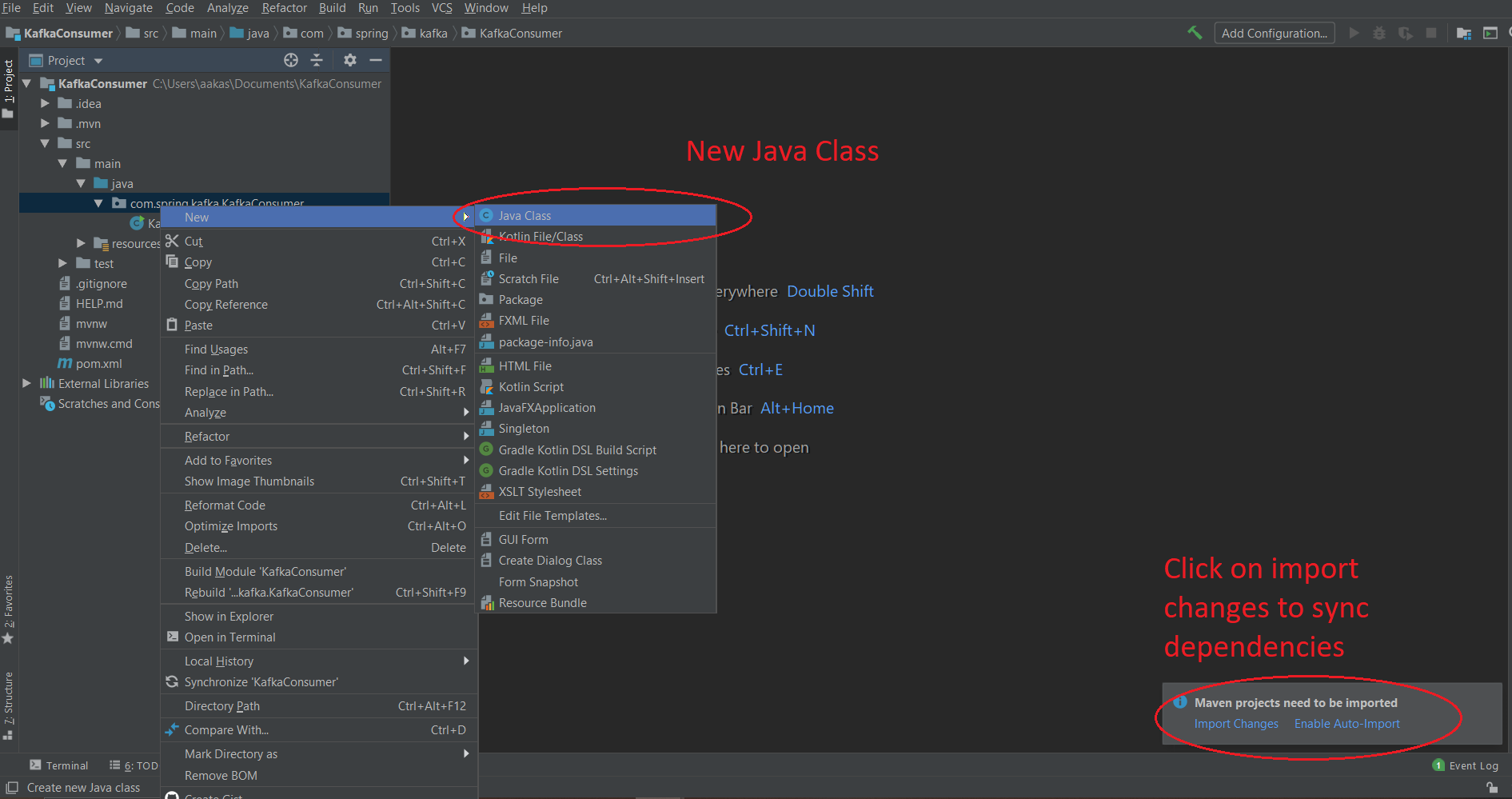Open the Favorites side tab
1512x799 pixels.
point(8,609)
